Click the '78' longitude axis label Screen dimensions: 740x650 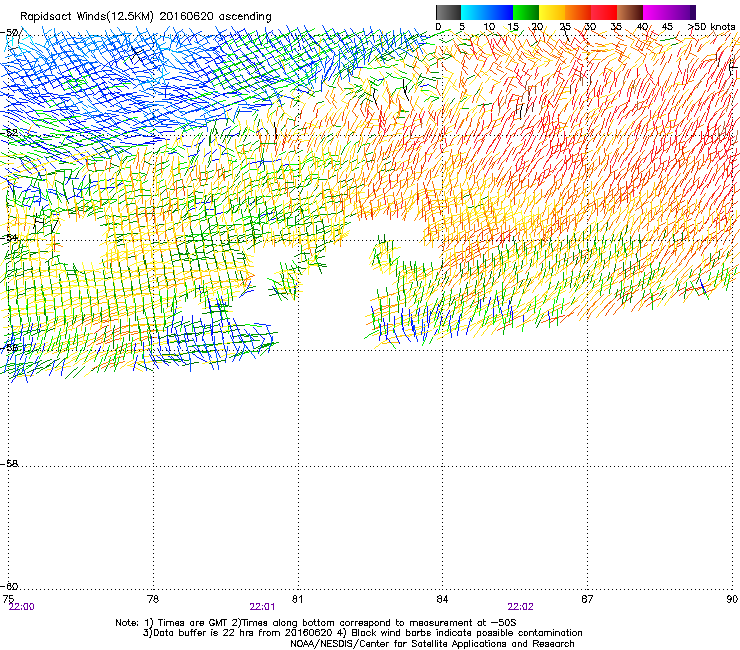tap(153, 599)
